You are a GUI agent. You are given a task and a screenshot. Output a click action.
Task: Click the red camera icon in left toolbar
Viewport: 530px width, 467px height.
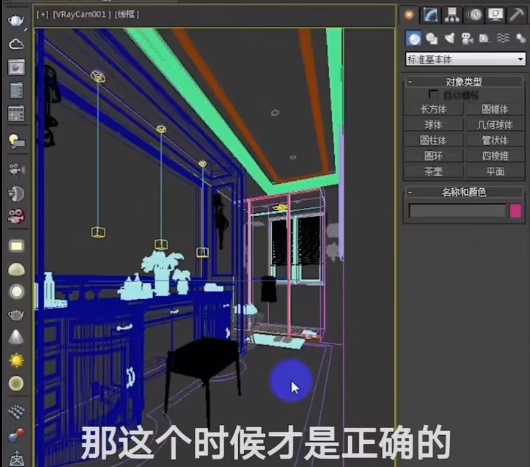pyautogui.click(x=16, y=216)
